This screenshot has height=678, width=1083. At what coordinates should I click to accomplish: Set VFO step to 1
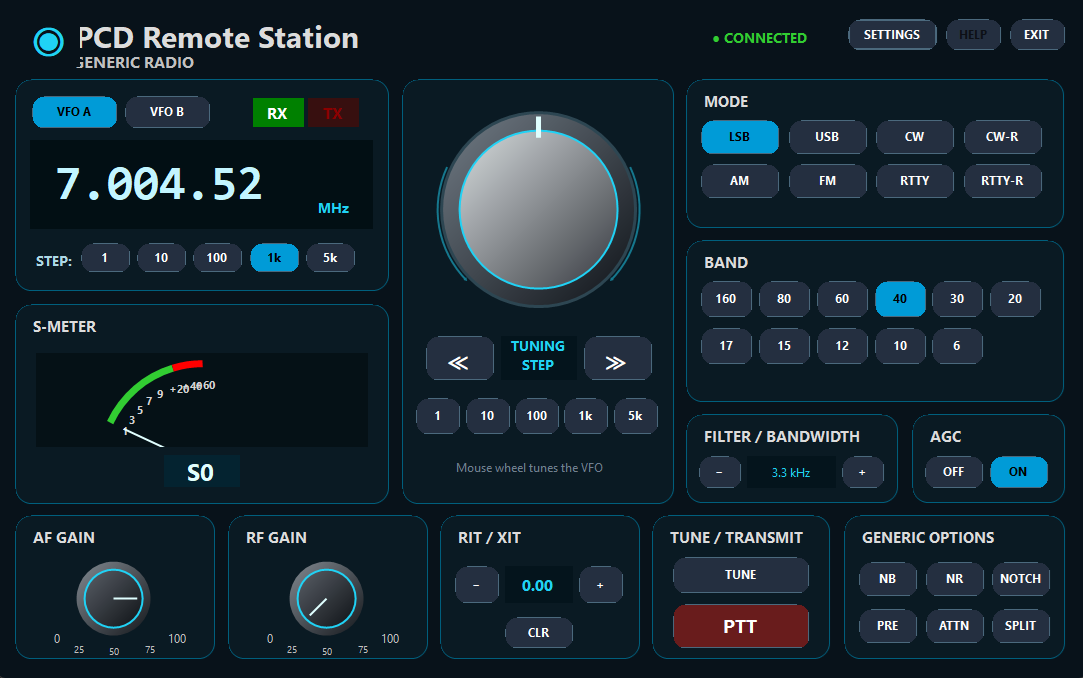pyautogui.click(x=105, y=258)
